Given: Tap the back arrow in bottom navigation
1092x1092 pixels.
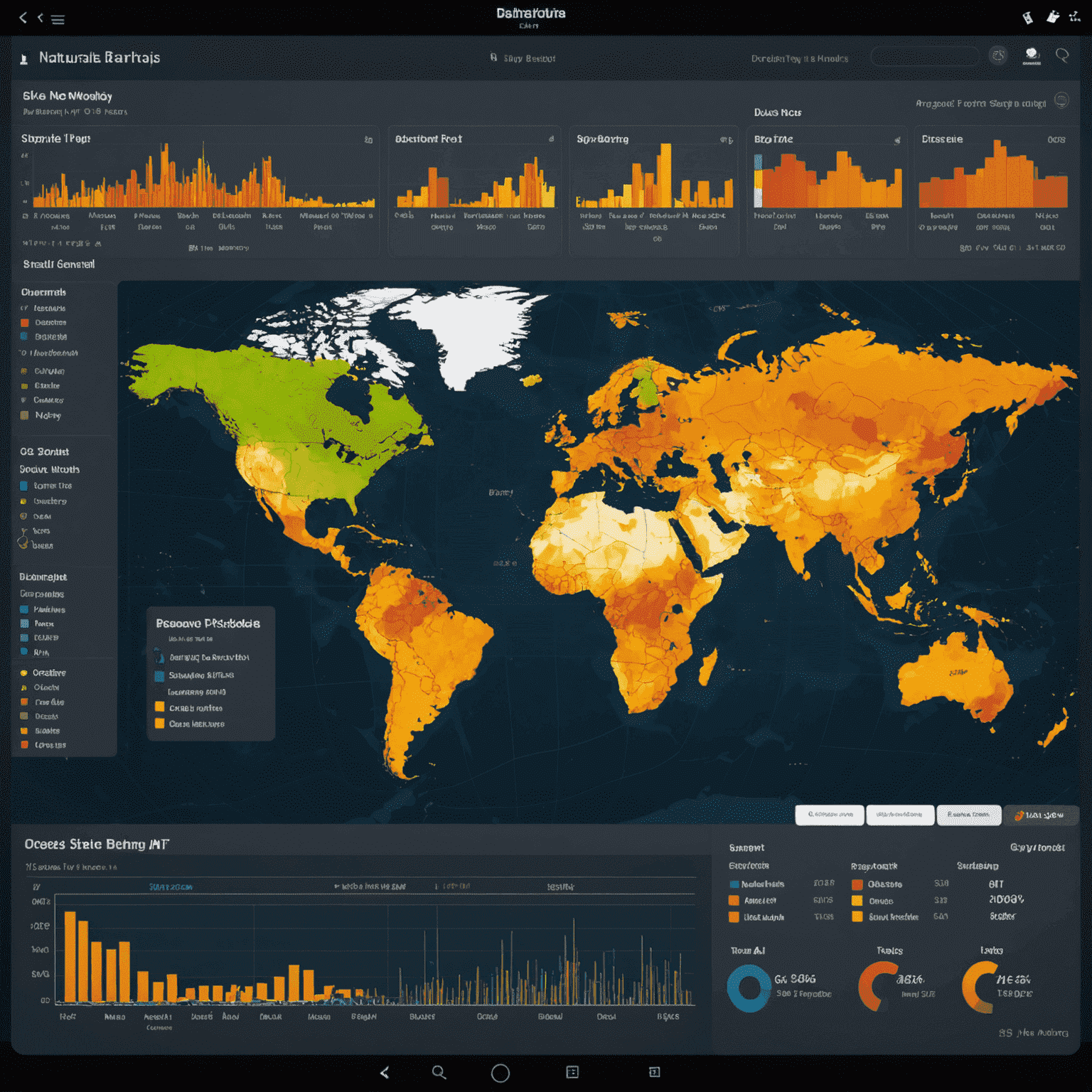Looking at the screenshot, I should click(385, 1072).
